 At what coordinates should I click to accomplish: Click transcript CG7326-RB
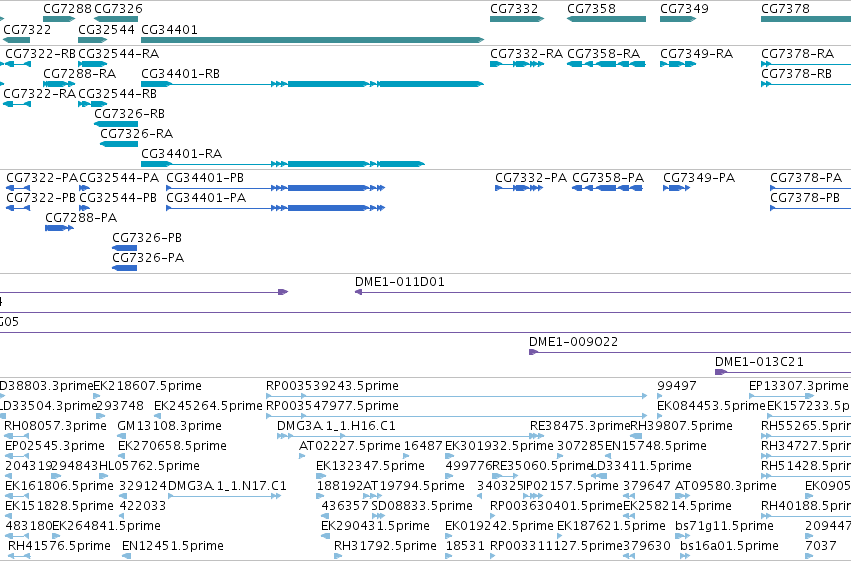coord(129,114)
